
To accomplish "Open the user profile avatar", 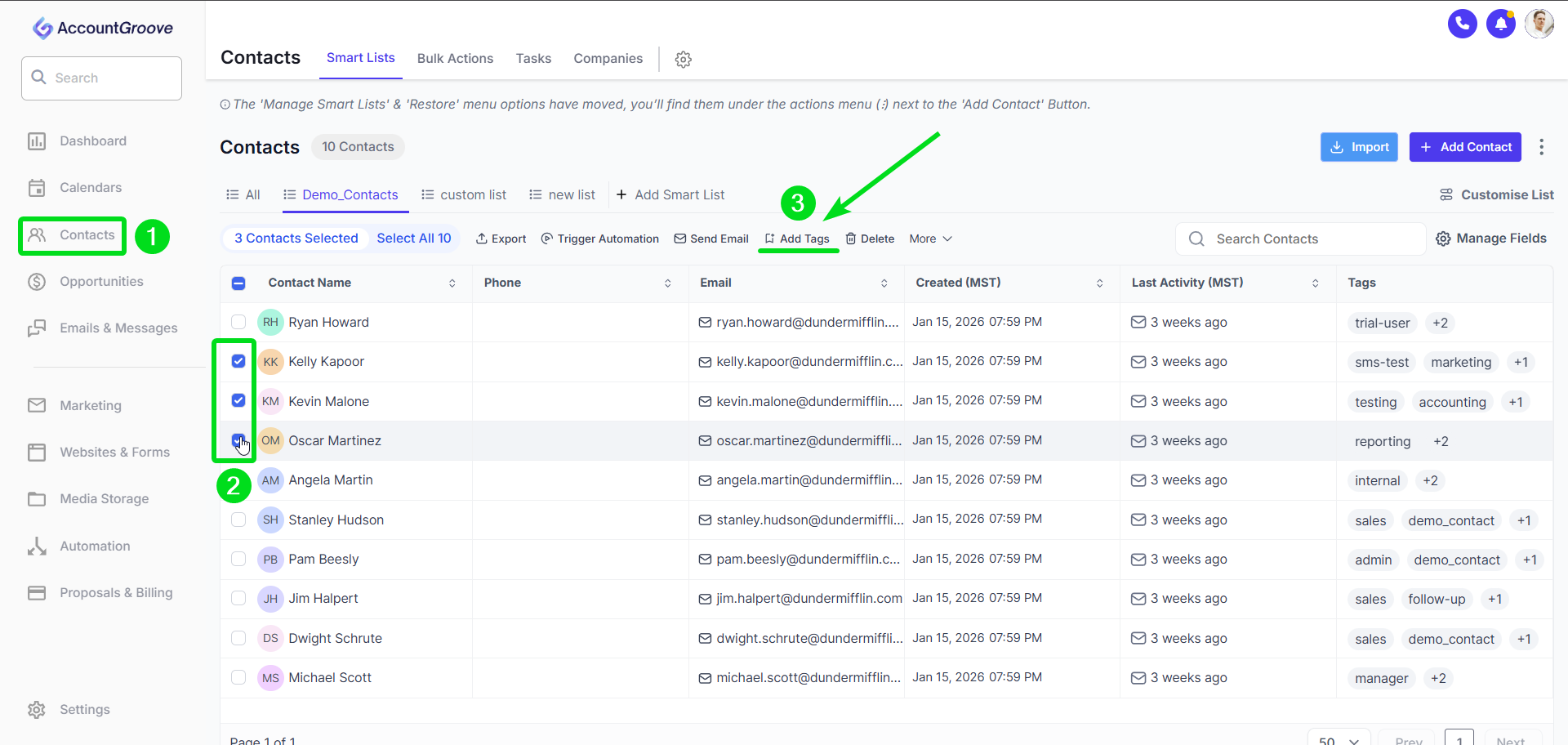I will pyautogui.click(x=1539, y=24).
